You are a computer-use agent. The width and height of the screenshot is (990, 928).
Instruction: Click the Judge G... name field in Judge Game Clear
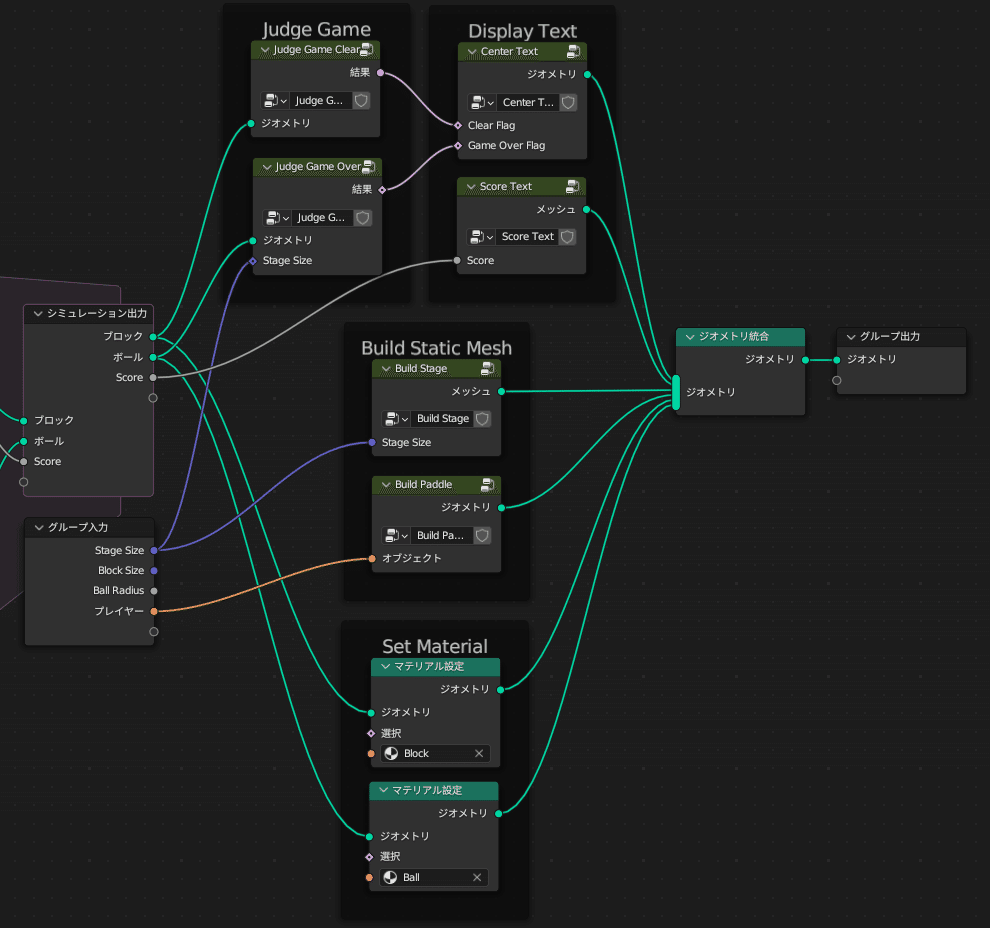321,100
